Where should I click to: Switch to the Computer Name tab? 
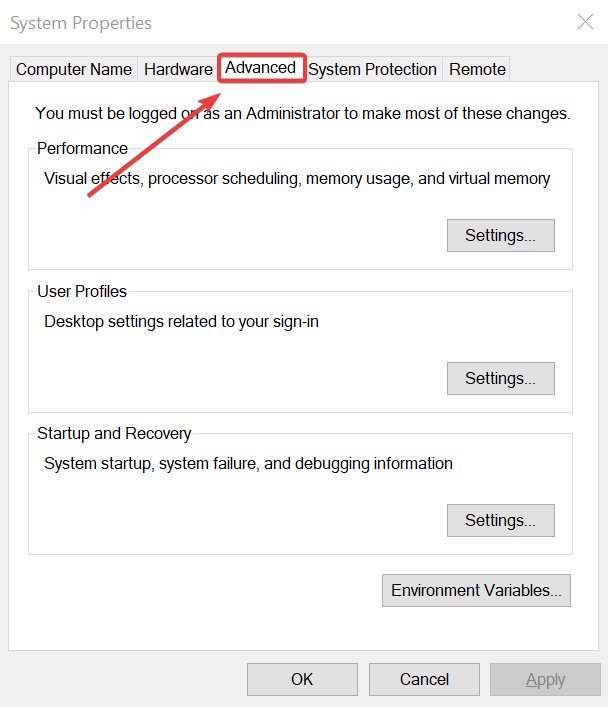74,69
